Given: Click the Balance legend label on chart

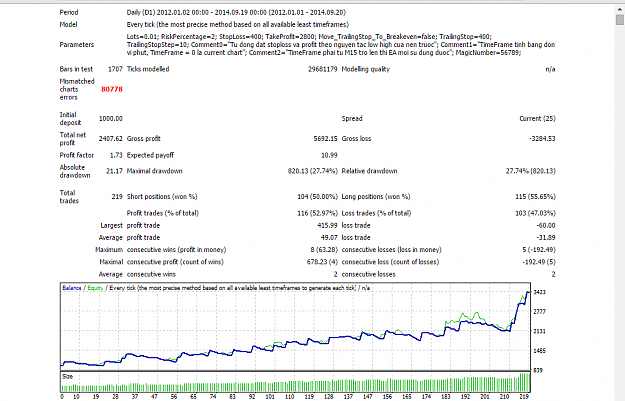Looking at the screenshot, I should [72, 288].
